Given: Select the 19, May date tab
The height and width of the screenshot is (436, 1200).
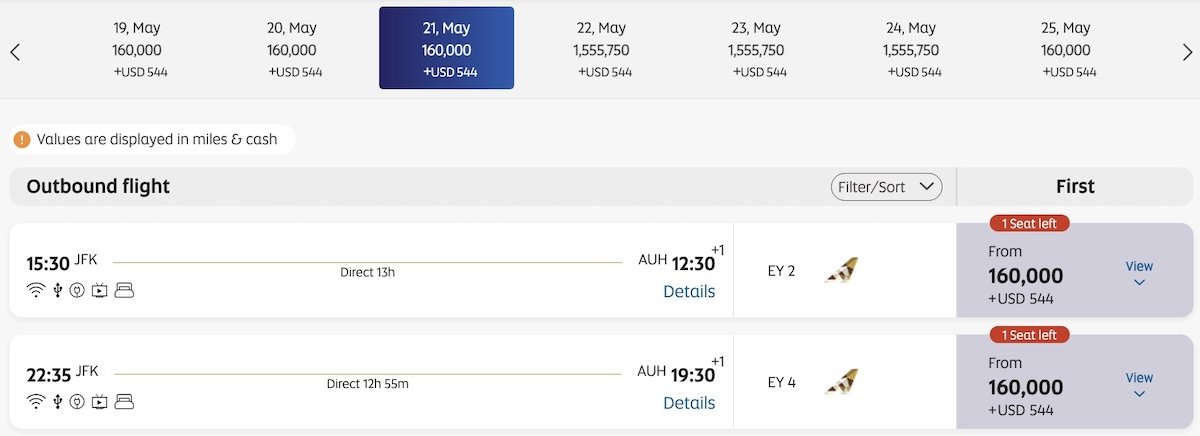Looking at the screenshot, I should (x=138, y=49).
